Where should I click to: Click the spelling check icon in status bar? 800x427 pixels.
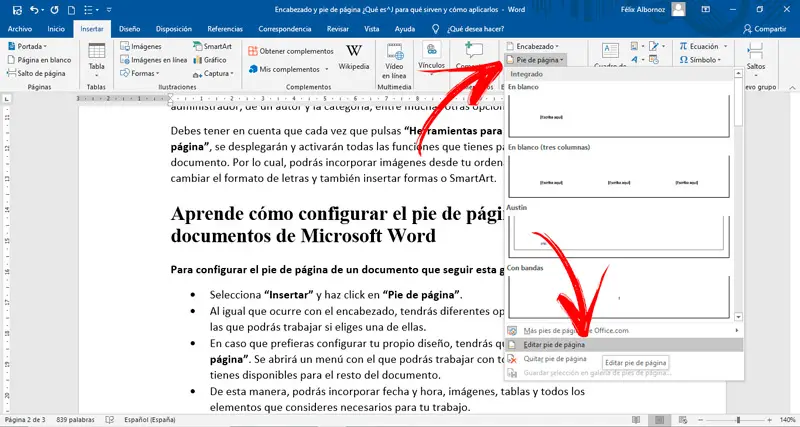tap(109, 420)
